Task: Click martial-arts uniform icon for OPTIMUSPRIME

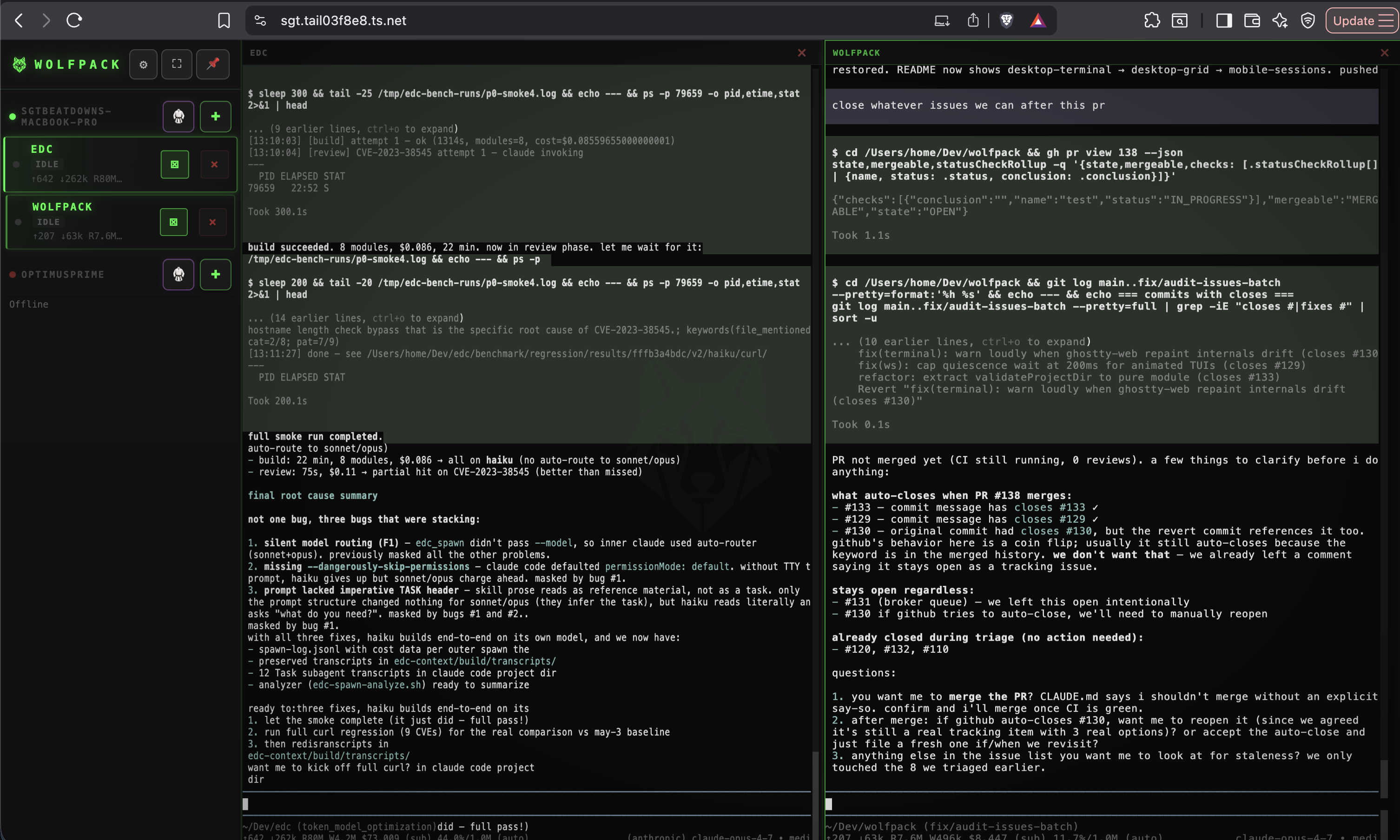Action: [178, 275]
